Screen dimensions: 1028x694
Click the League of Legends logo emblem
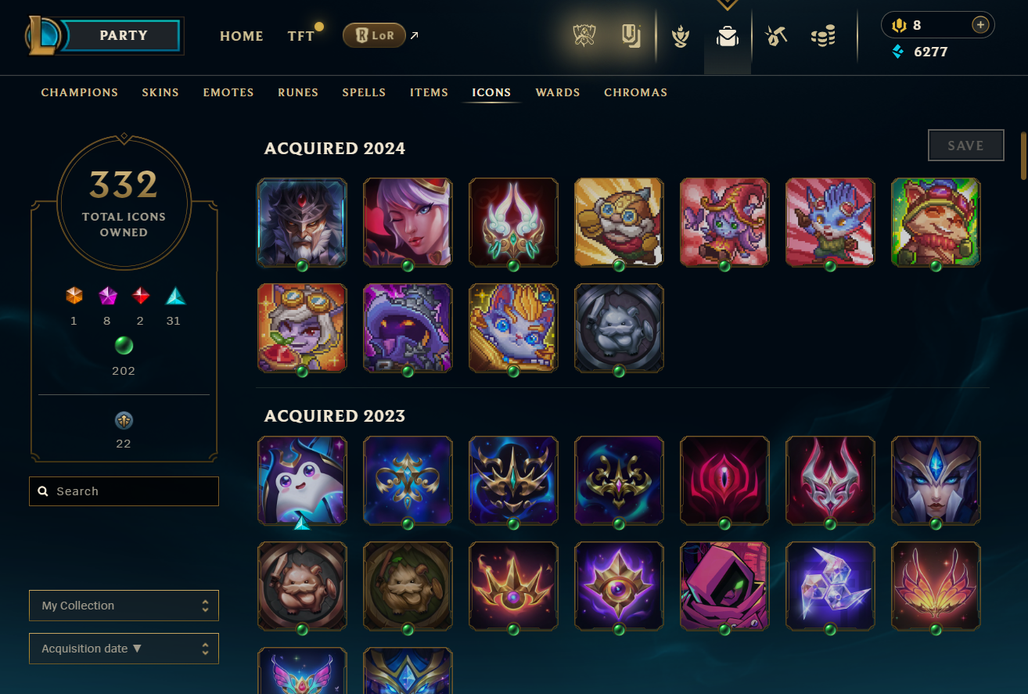[42, 35]
